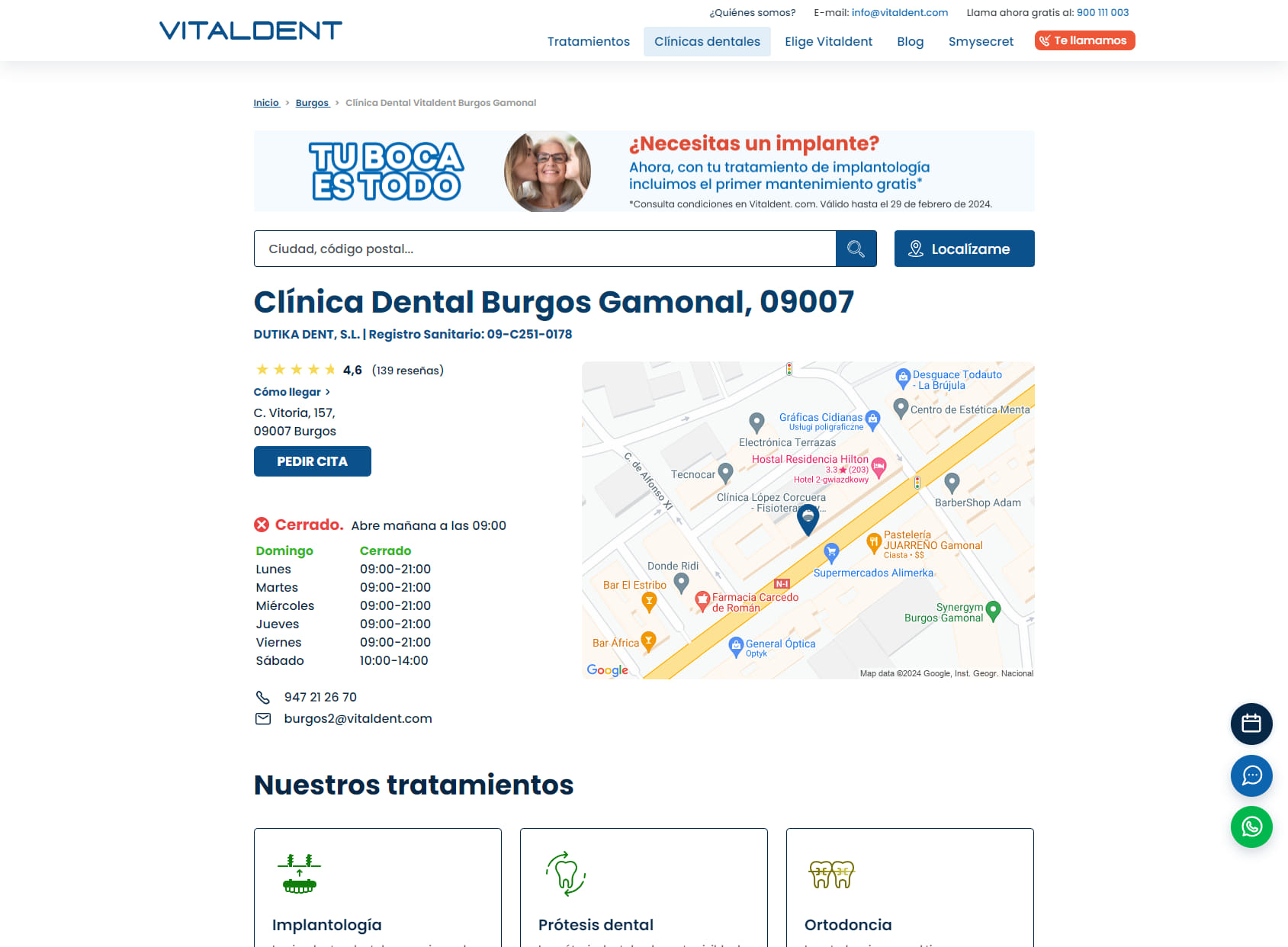Click the Registro Sanitario 09-C251-0178 text
This screenshot has height=947, width=1288.
pyautogui.click(x=470, y=334)
